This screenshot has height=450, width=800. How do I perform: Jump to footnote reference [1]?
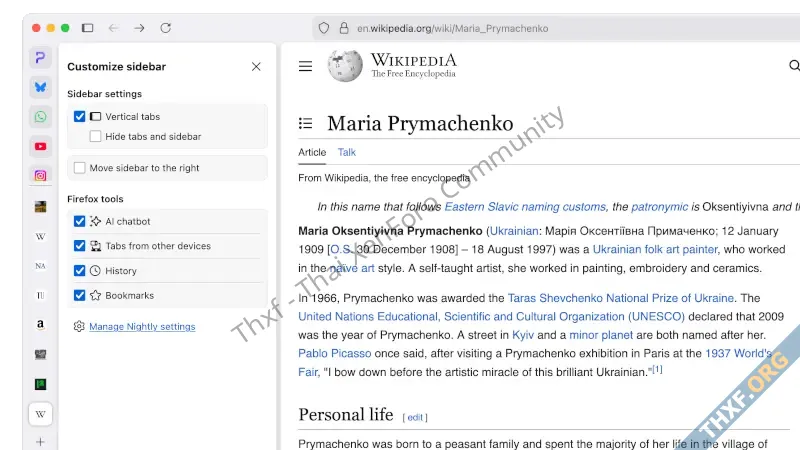[657, 369]
